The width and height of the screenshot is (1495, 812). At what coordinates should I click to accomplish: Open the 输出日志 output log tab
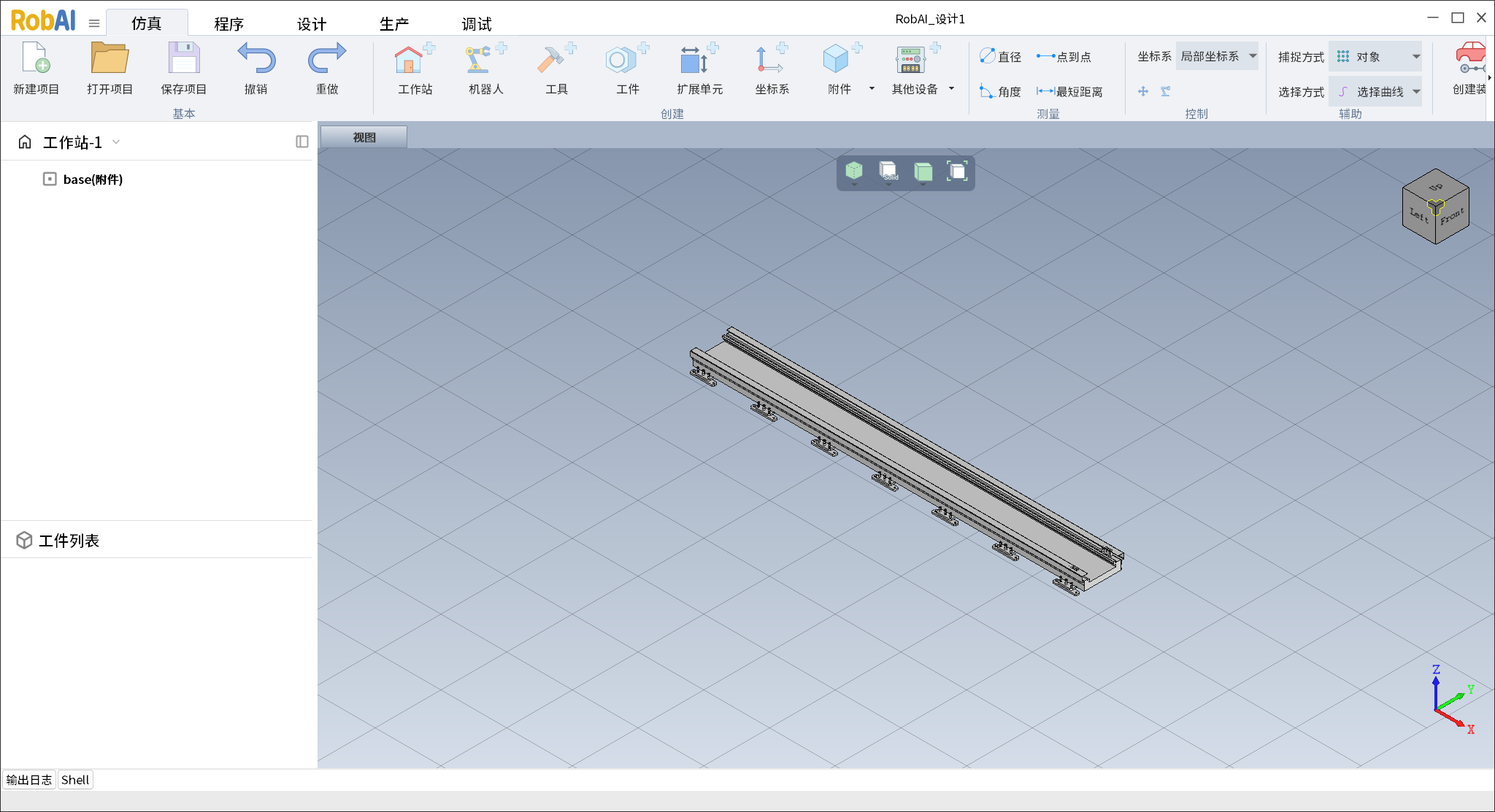[x=29, y=780]
